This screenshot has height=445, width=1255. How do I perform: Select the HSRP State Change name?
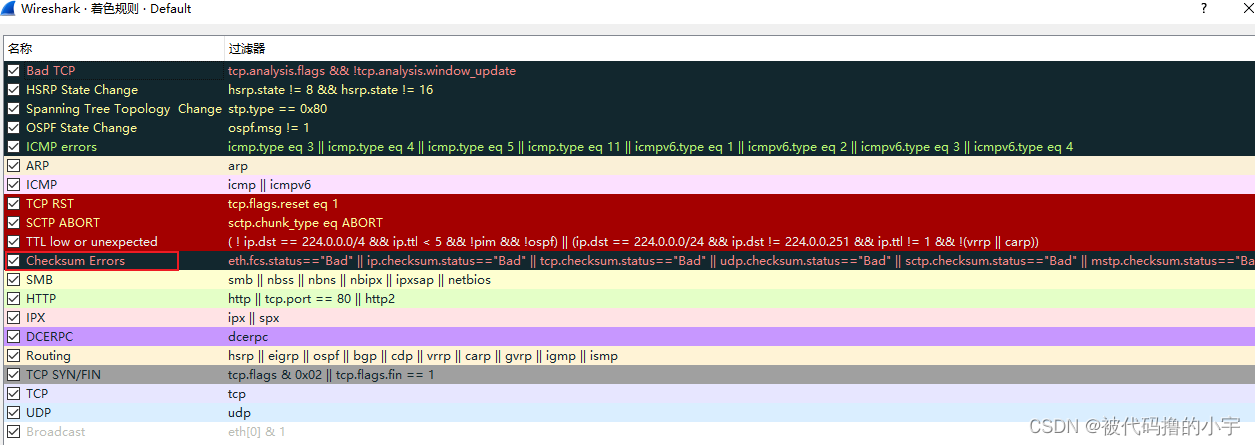click(x=82, y=90)
